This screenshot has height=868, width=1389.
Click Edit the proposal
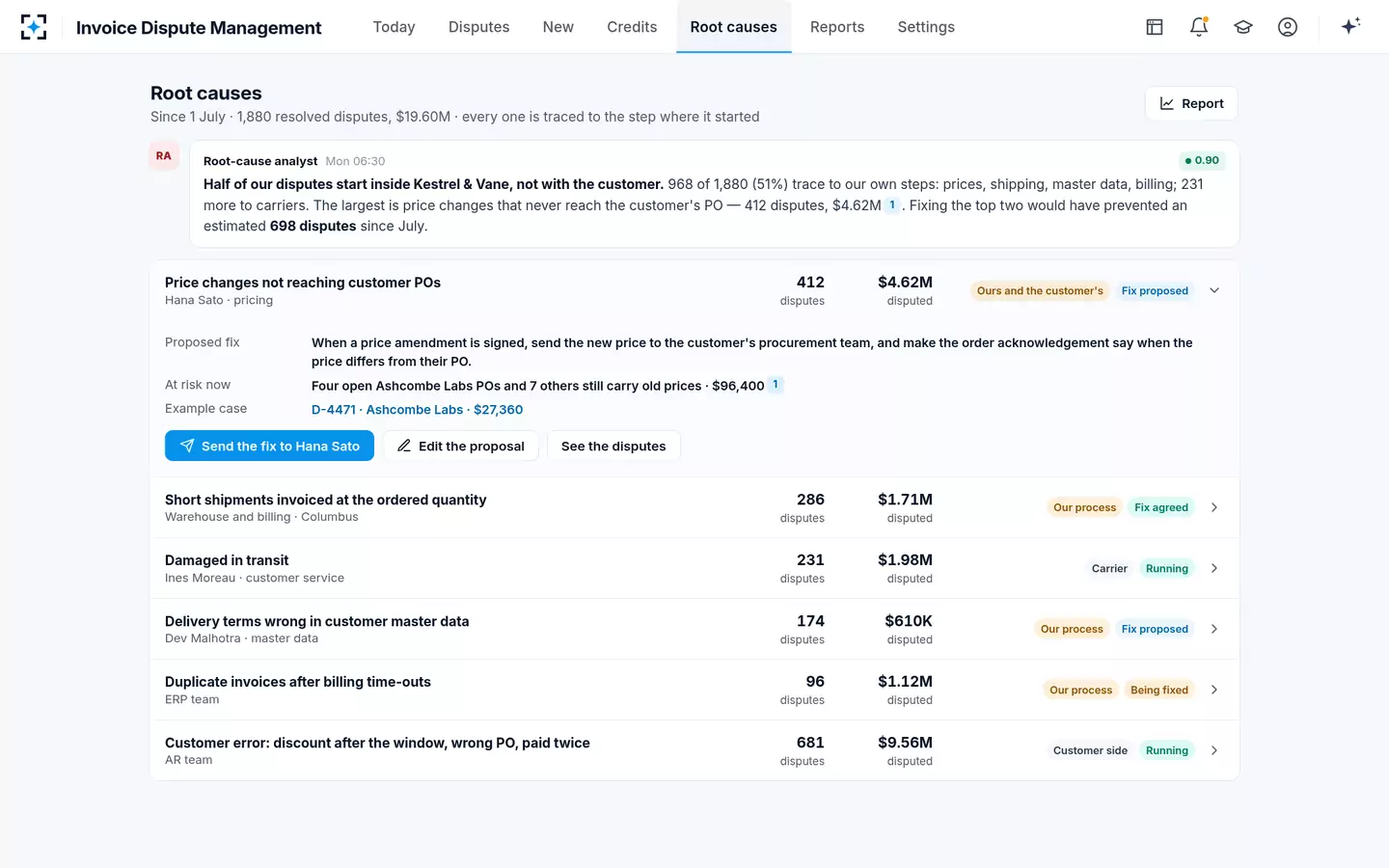click(x=461, y=446)
